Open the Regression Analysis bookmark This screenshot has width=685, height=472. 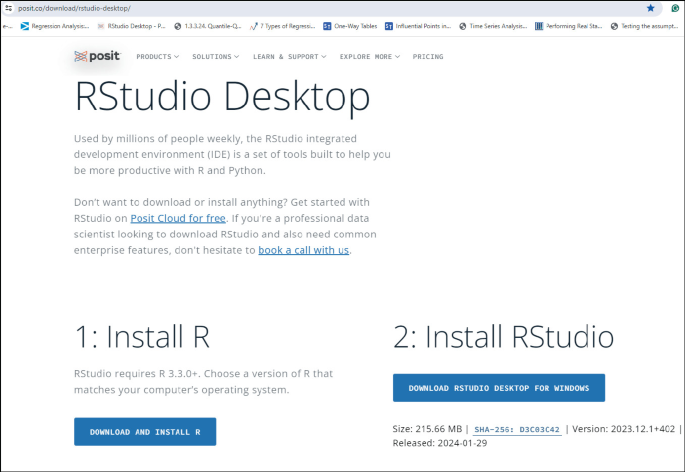click(x=55, y=26)
